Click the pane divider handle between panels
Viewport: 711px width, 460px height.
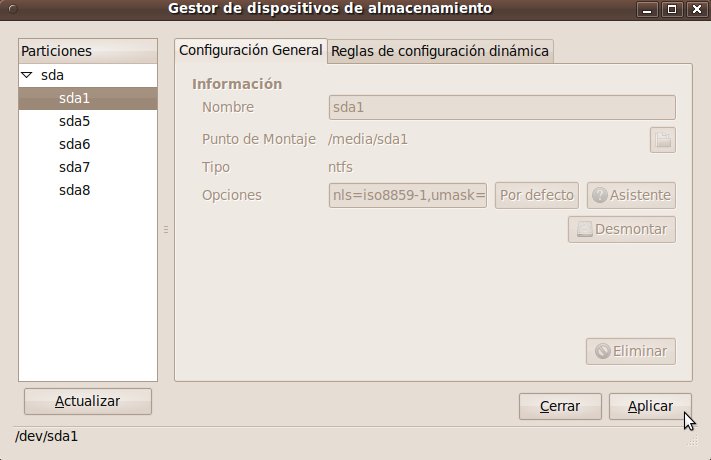166,230
